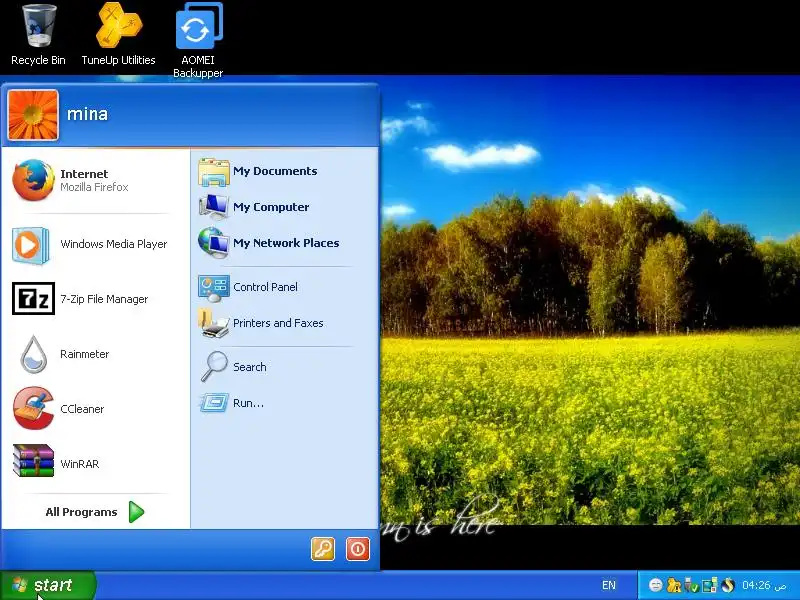Click the EN language indicator
Viewport: 800px width, 600px height.
[x=609, y=585]
